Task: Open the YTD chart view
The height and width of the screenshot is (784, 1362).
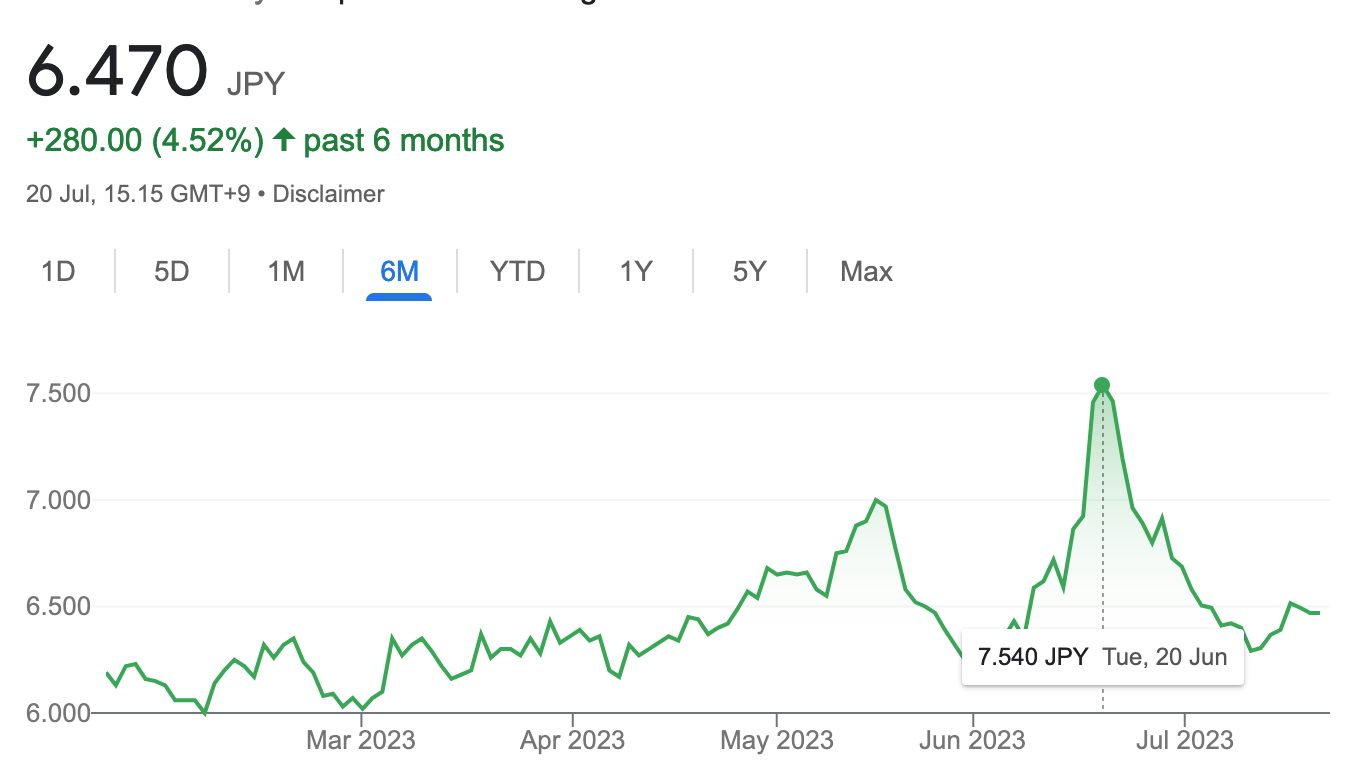Action: pyautogui.click(x=517, y=271)
